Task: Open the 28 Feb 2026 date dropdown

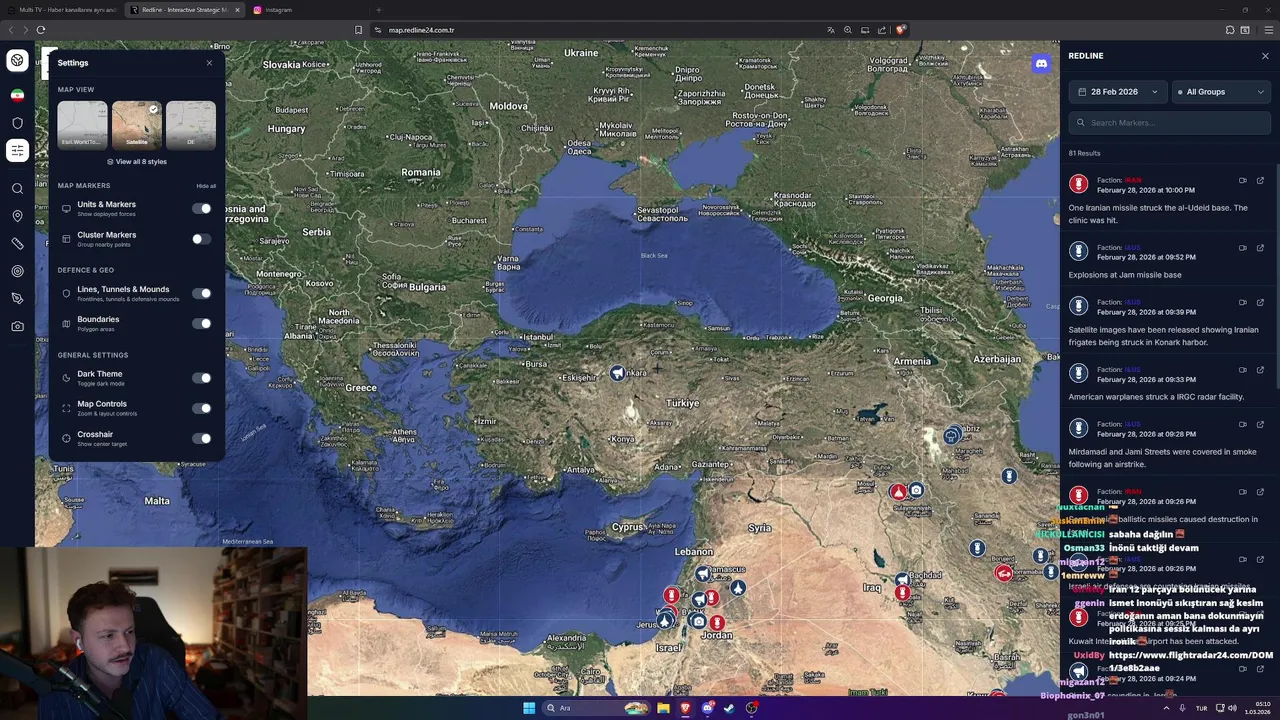Action: tap(1117, 92)
